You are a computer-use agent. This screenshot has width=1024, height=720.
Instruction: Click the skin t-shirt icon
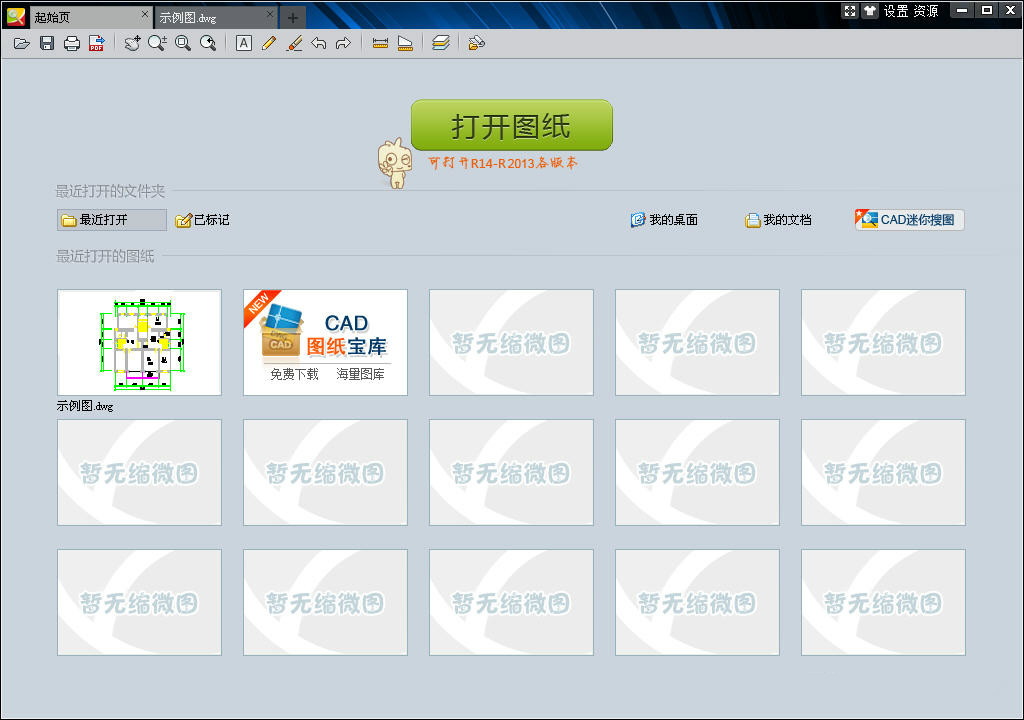click(868, 11)
